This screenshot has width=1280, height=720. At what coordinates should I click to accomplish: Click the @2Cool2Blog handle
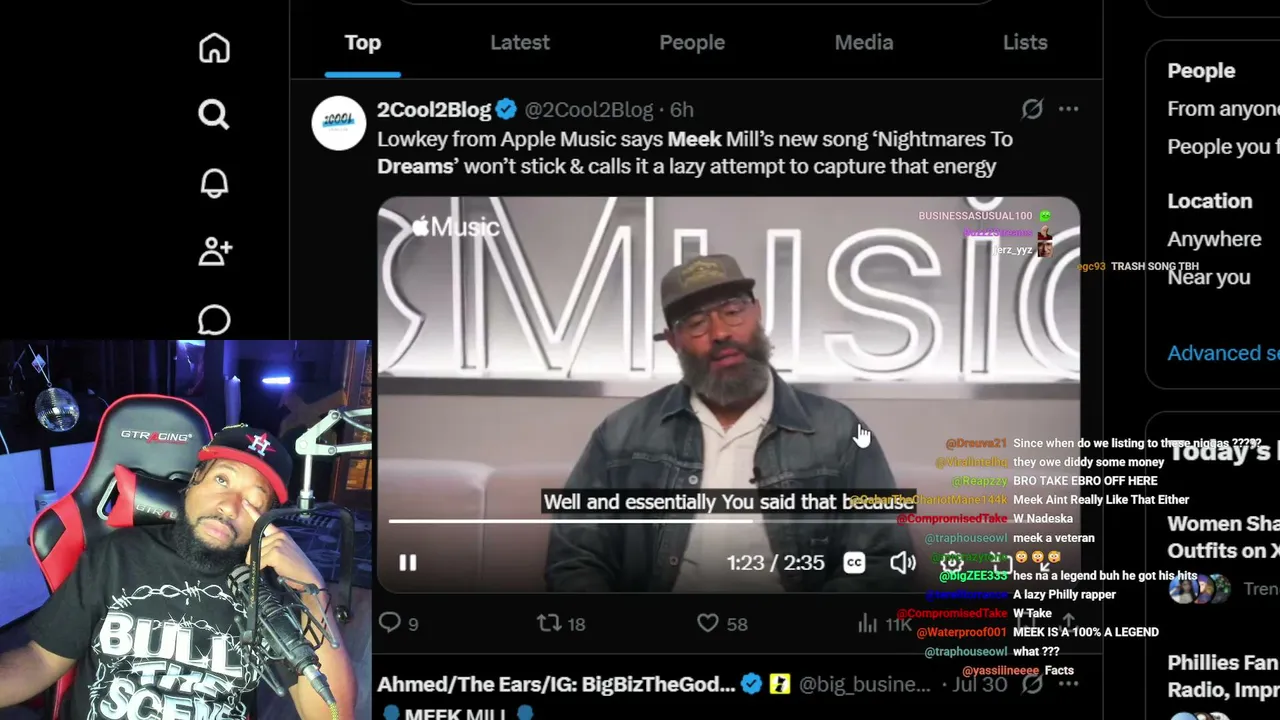tap(589, 109)
